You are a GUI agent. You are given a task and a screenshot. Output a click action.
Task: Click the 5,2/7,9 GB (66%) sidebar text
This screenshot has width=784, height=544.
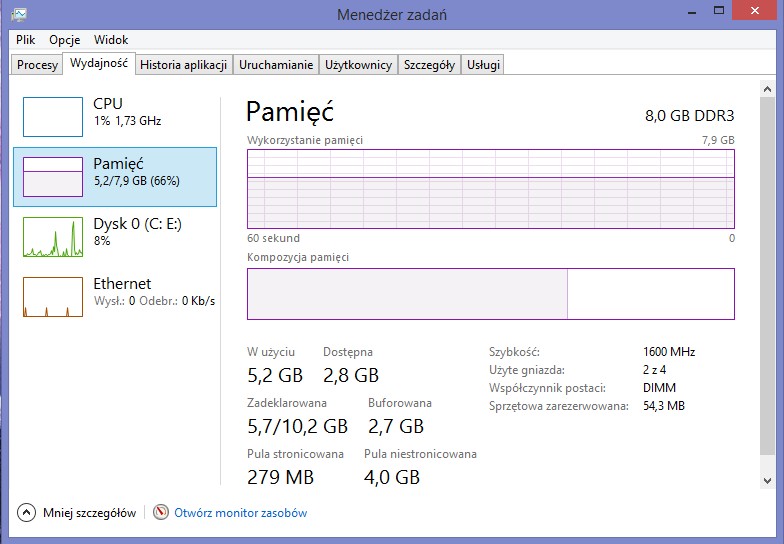point(136,181)
